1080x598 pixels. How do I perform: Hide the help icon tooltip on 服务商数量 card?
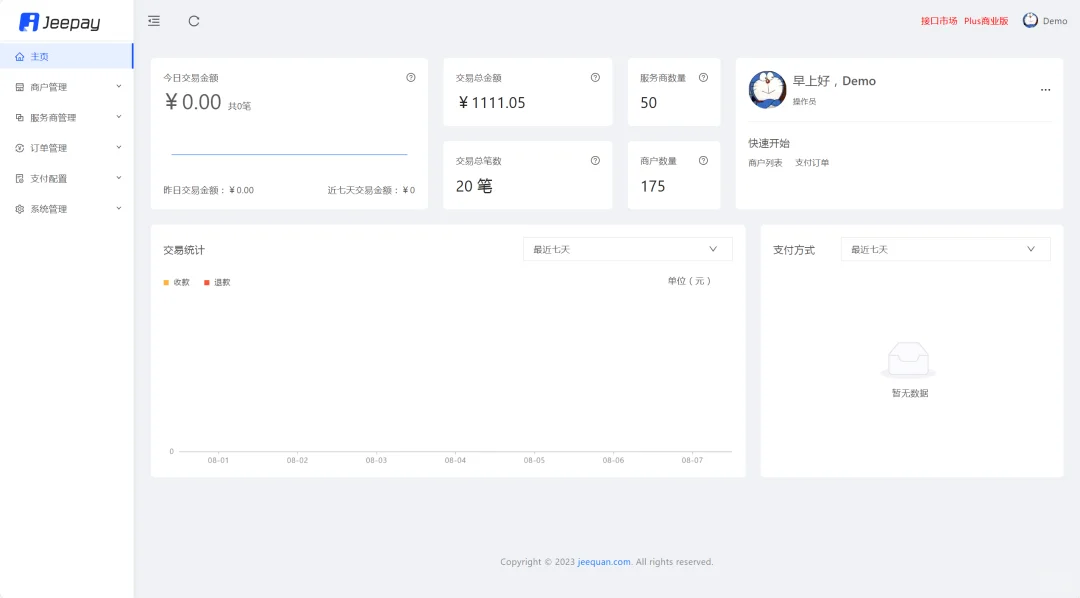703,76
